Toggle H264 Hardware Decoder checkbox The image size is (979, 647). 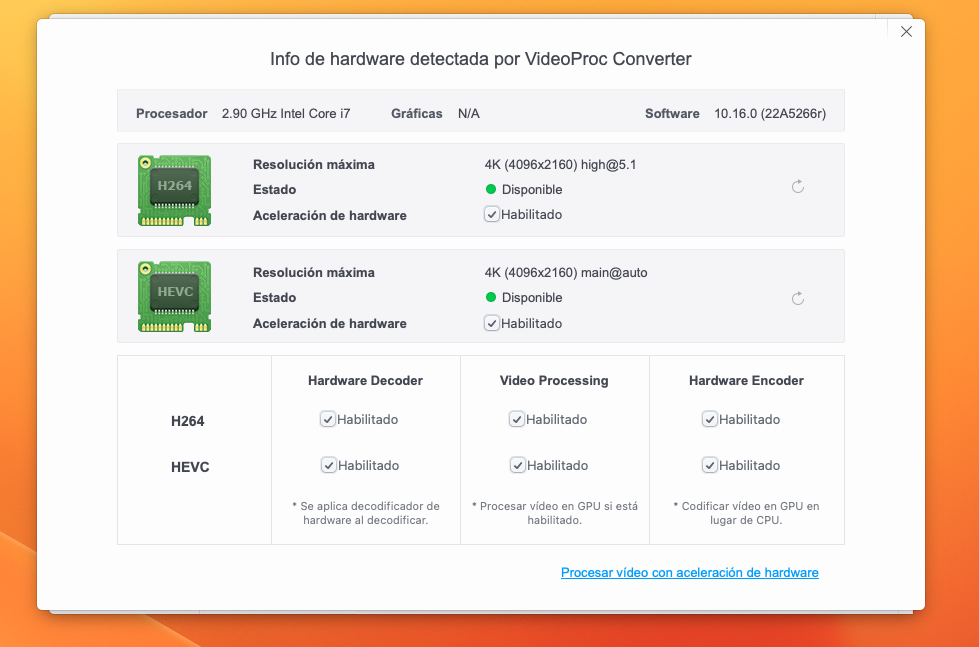point(328,419)
